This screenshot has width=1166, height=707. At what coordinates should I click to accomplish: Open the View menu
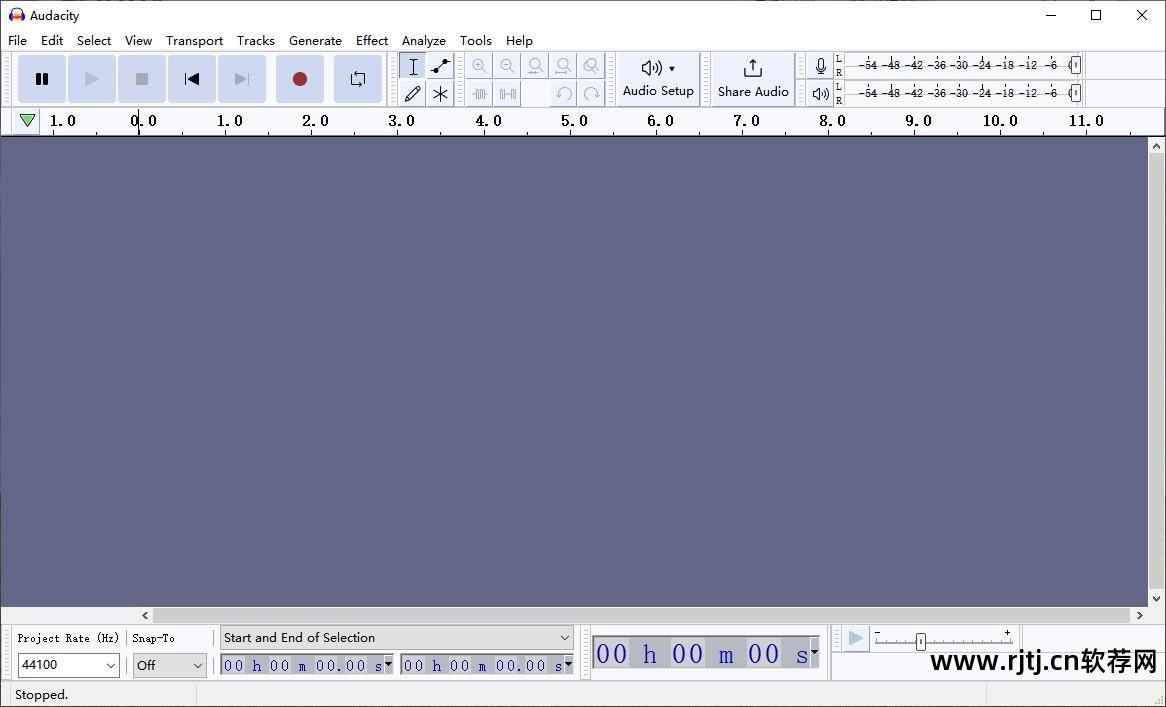coord(138,40)
